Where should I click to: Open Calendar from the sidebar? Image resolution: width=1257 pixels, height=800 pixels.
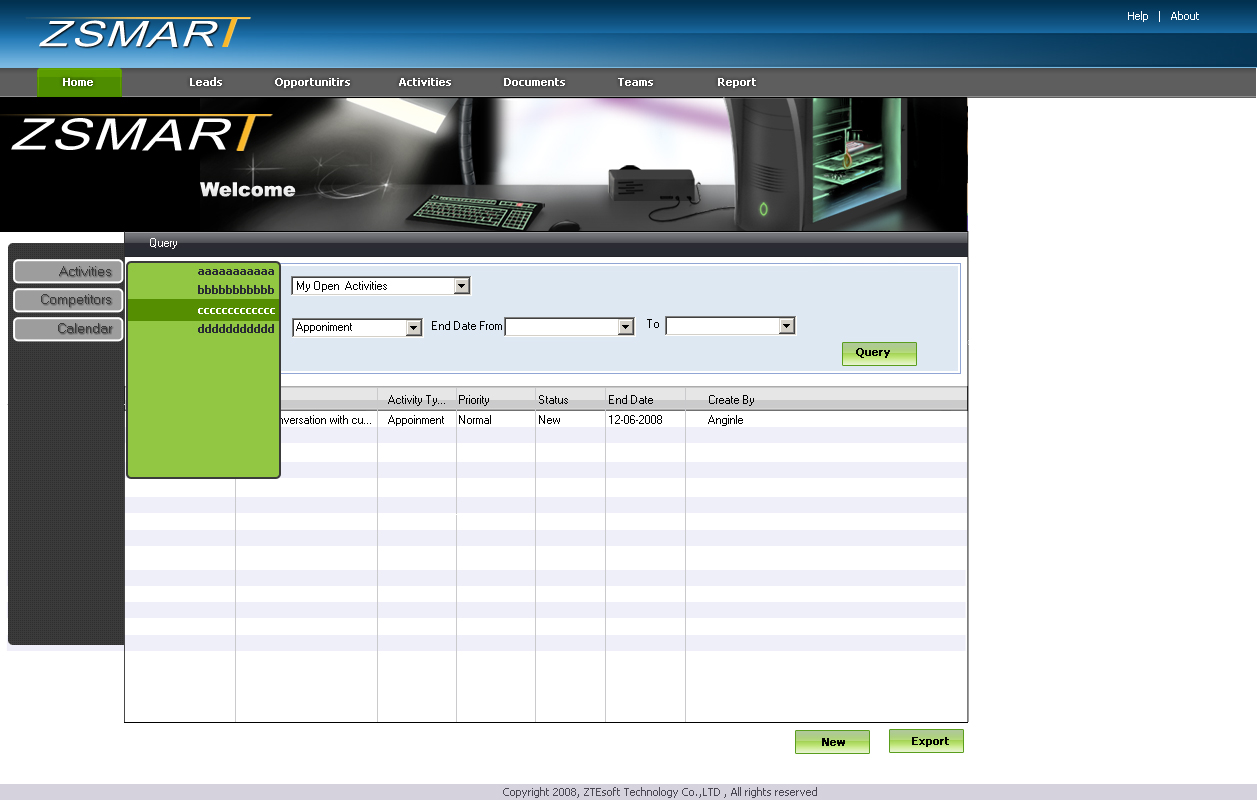[68, 329]
